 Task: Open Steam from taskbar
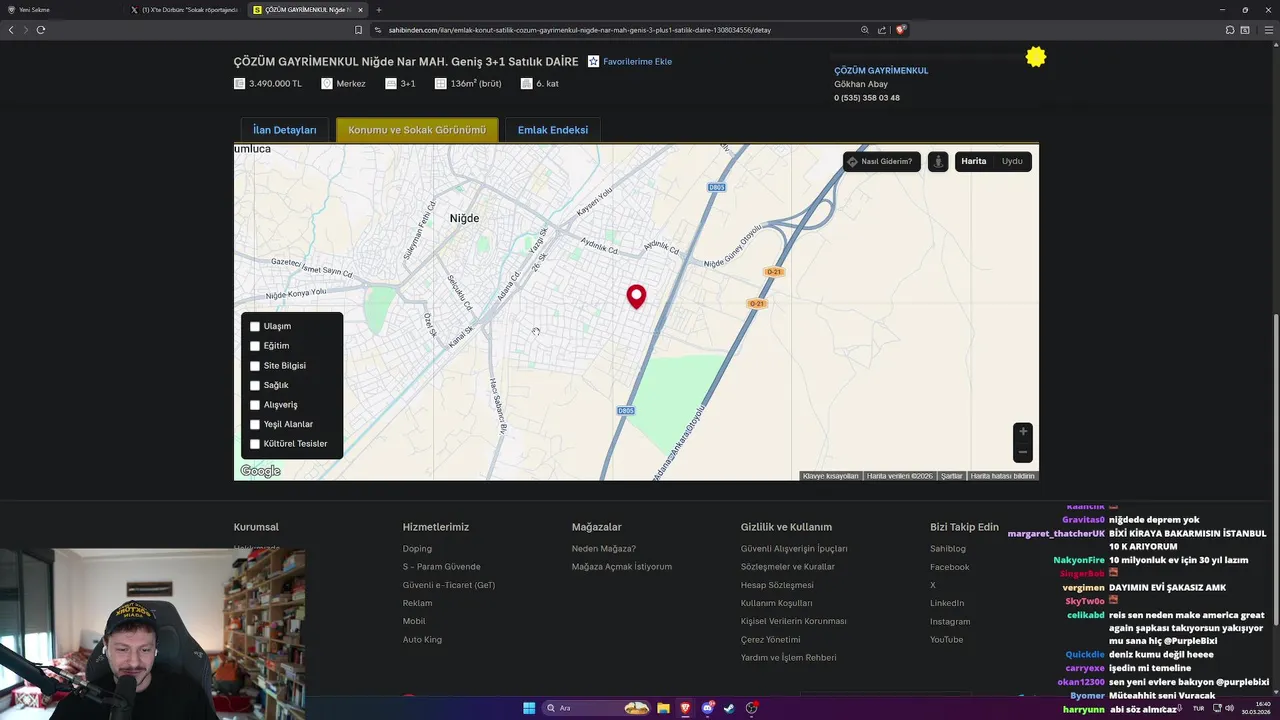[x=729, y=708]
